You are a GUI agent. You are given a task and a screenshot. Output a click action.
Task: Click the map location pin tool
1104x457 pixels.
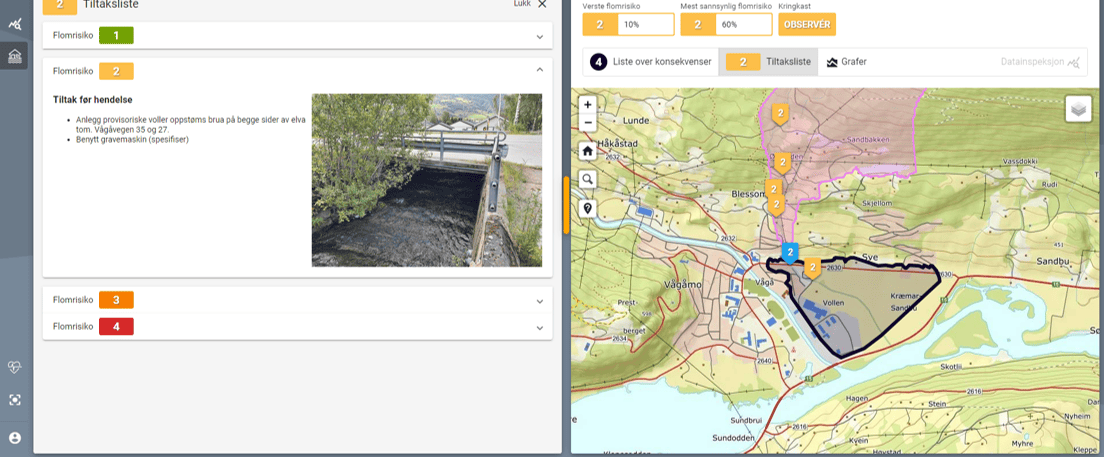pyautogui.click(x=587, y=209)
